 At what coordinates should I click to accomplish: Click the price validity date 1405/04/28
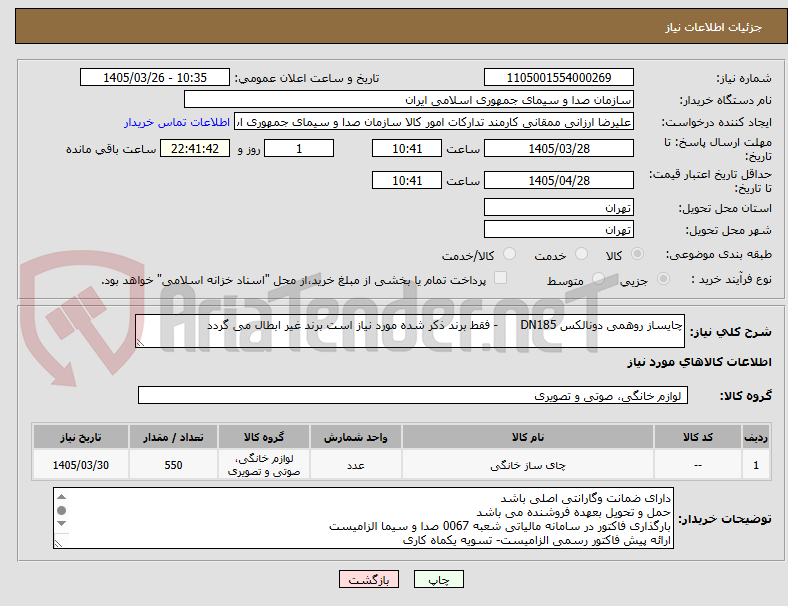coord(559,180)
